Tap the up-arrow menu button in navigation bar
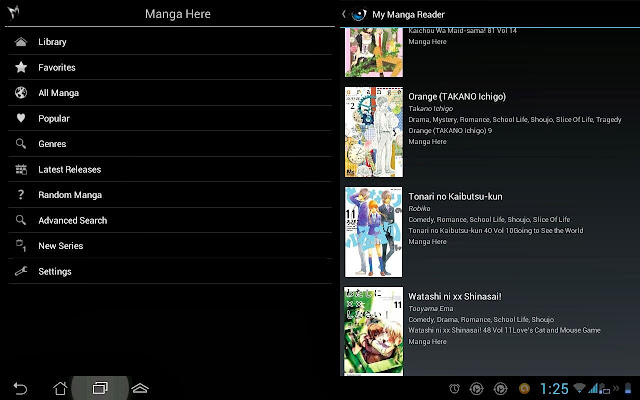This screenshot has width=640, height=400. 140,388
